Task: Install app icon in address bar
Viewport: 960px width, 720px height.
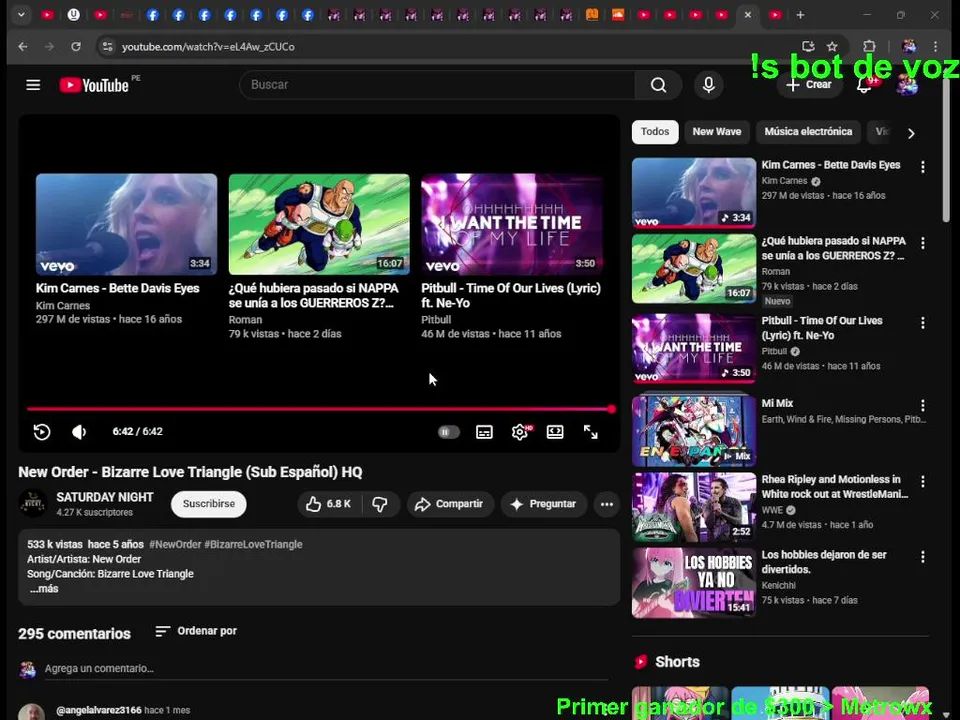Action: [808, 47]
